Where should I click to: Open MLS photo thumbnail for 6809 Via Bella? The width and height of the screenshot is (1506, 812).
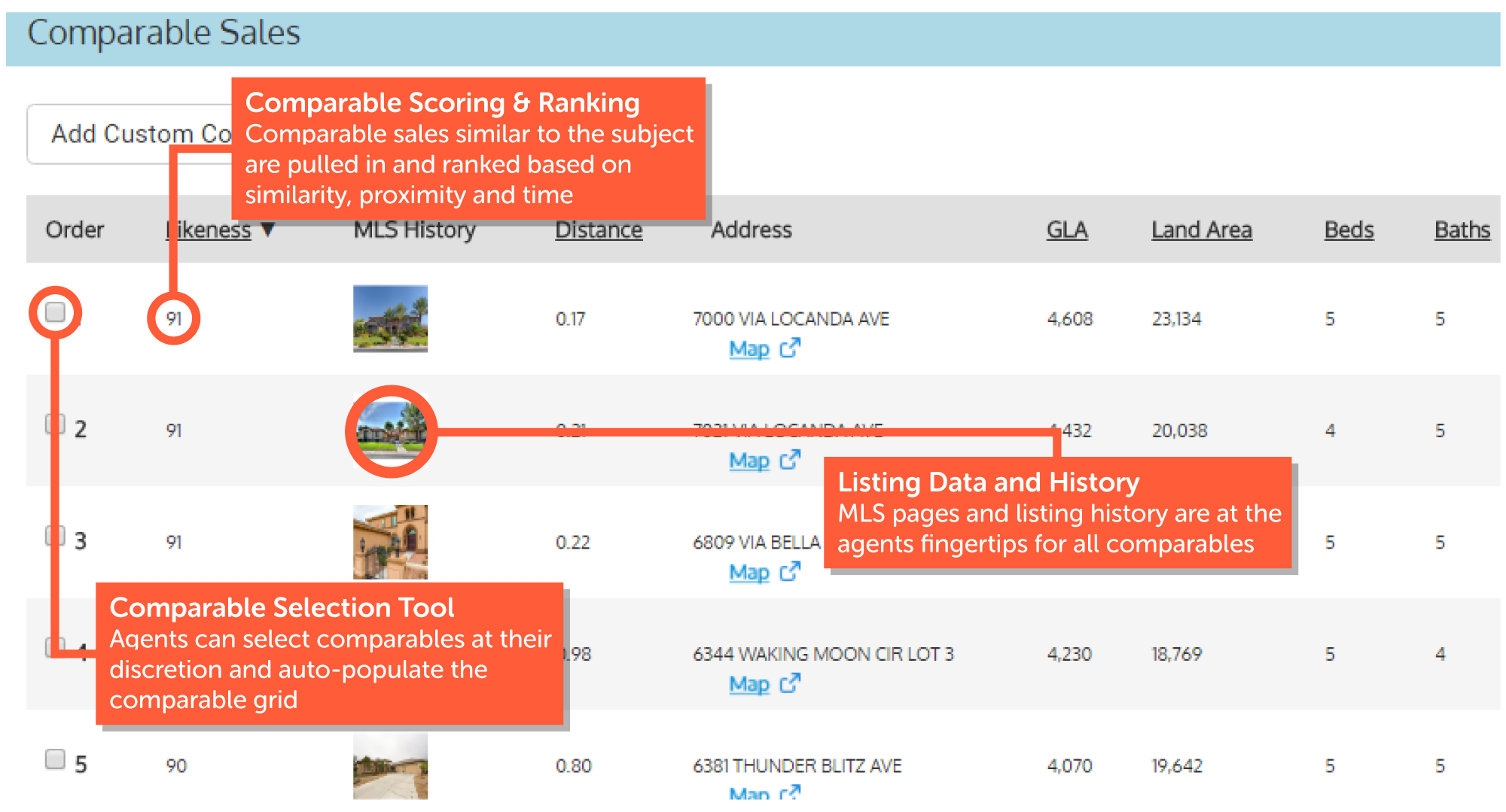(390, 542)
